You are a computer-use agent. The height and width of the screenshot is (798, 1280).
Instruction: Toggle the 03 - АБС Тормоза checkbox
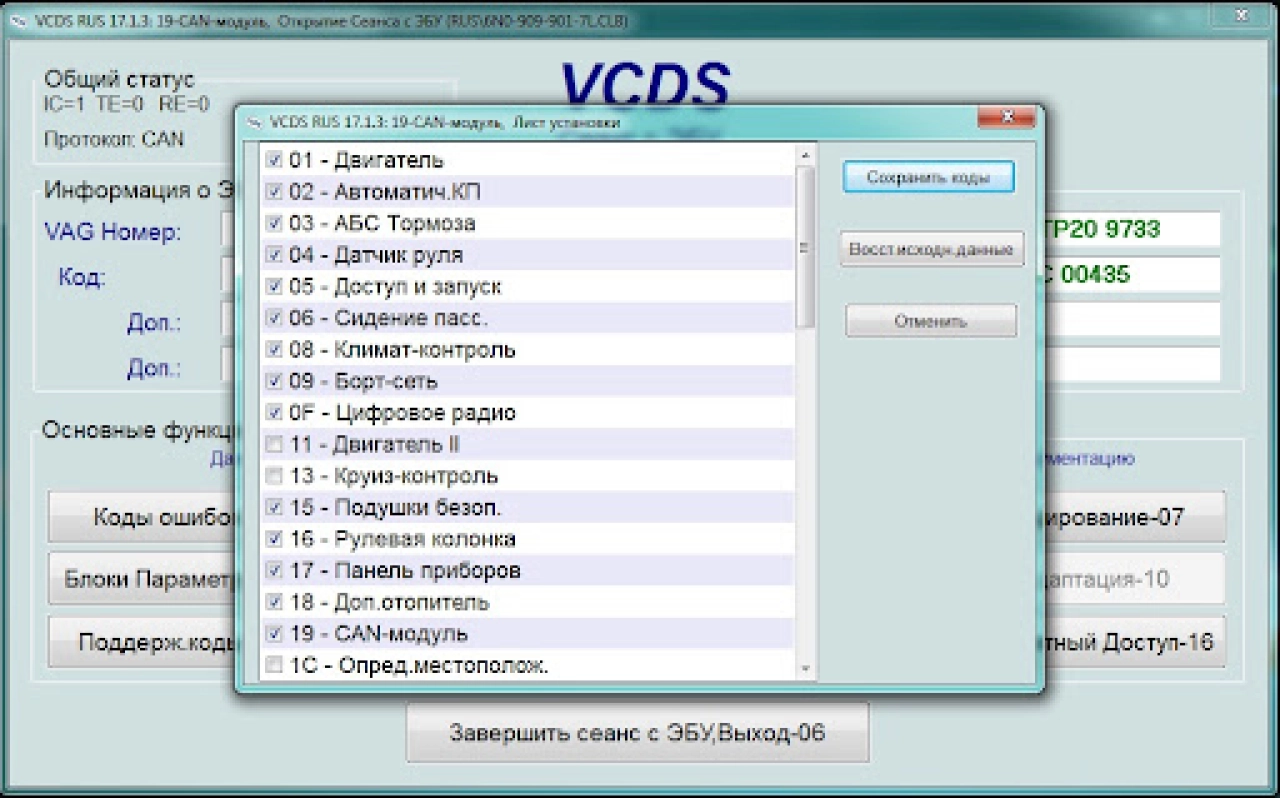point(273,223)
